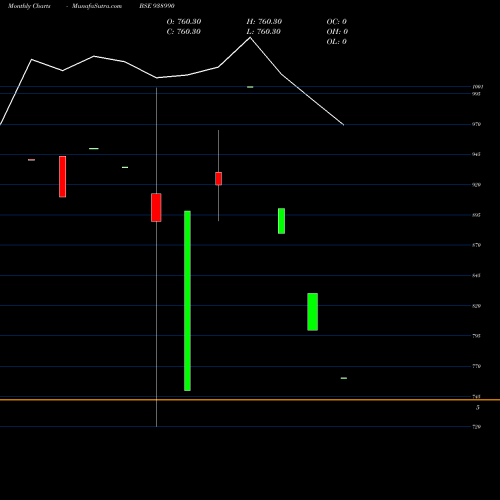Click the "OH: 0" readout
500x500 pixels.
click(x=337, y=32)
